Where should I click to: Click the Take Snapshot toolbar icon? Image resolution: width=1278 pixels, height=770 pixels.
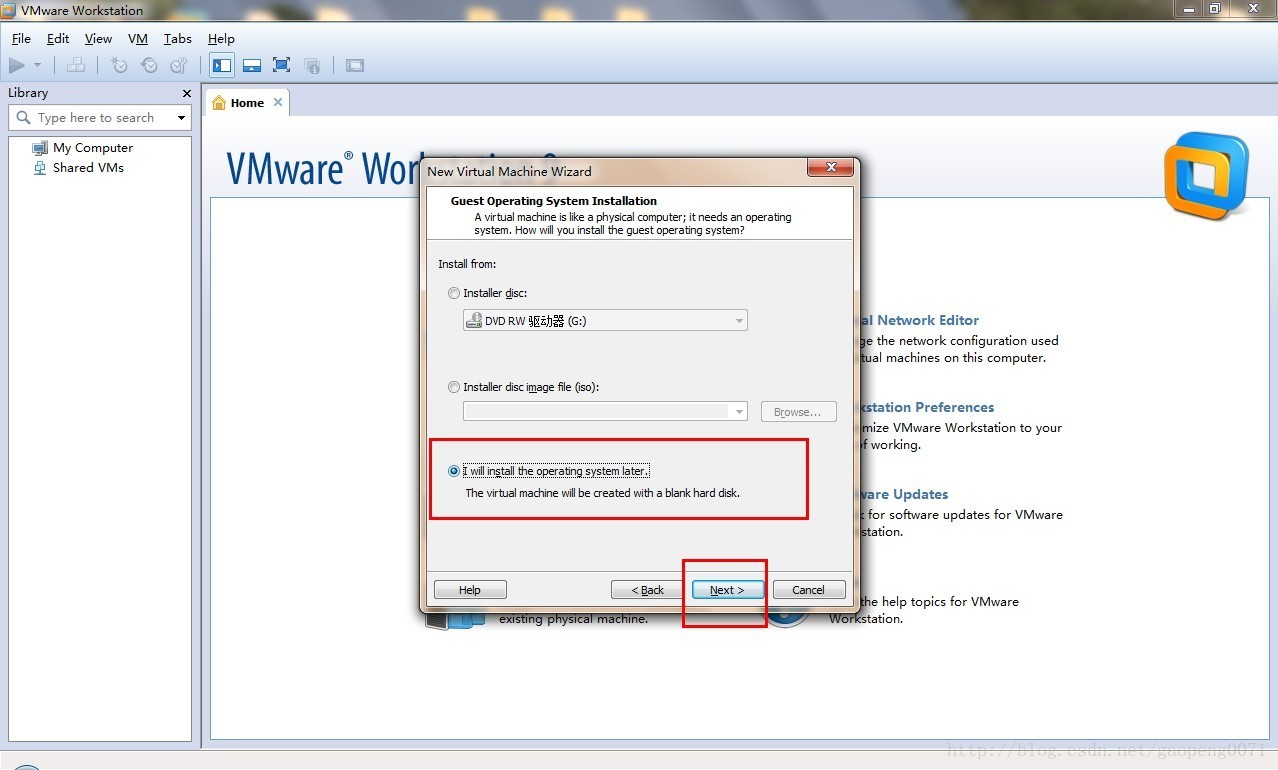click(119, 66)
